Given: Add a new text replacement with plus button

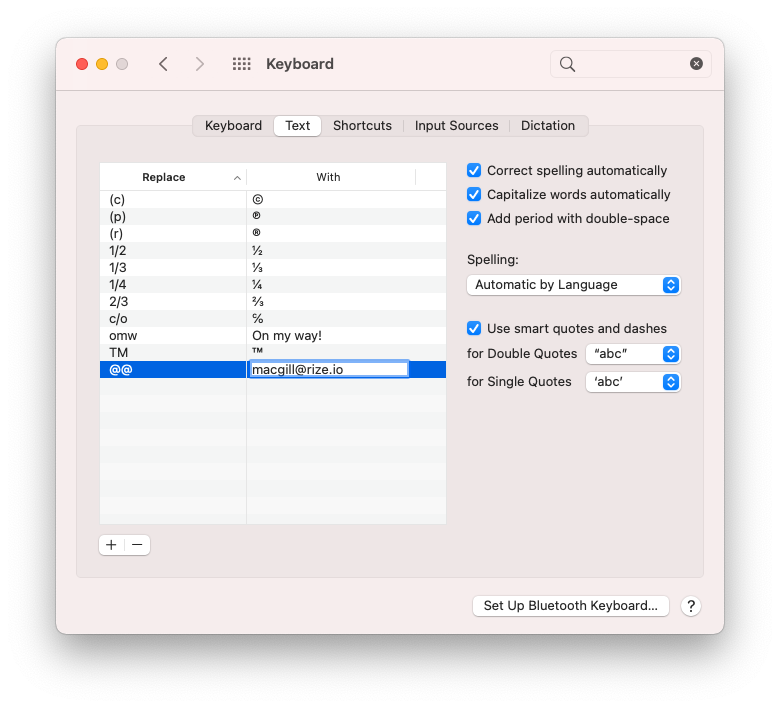Looking at the screenshot, I should pyautogui.click(x=111, y=545).
